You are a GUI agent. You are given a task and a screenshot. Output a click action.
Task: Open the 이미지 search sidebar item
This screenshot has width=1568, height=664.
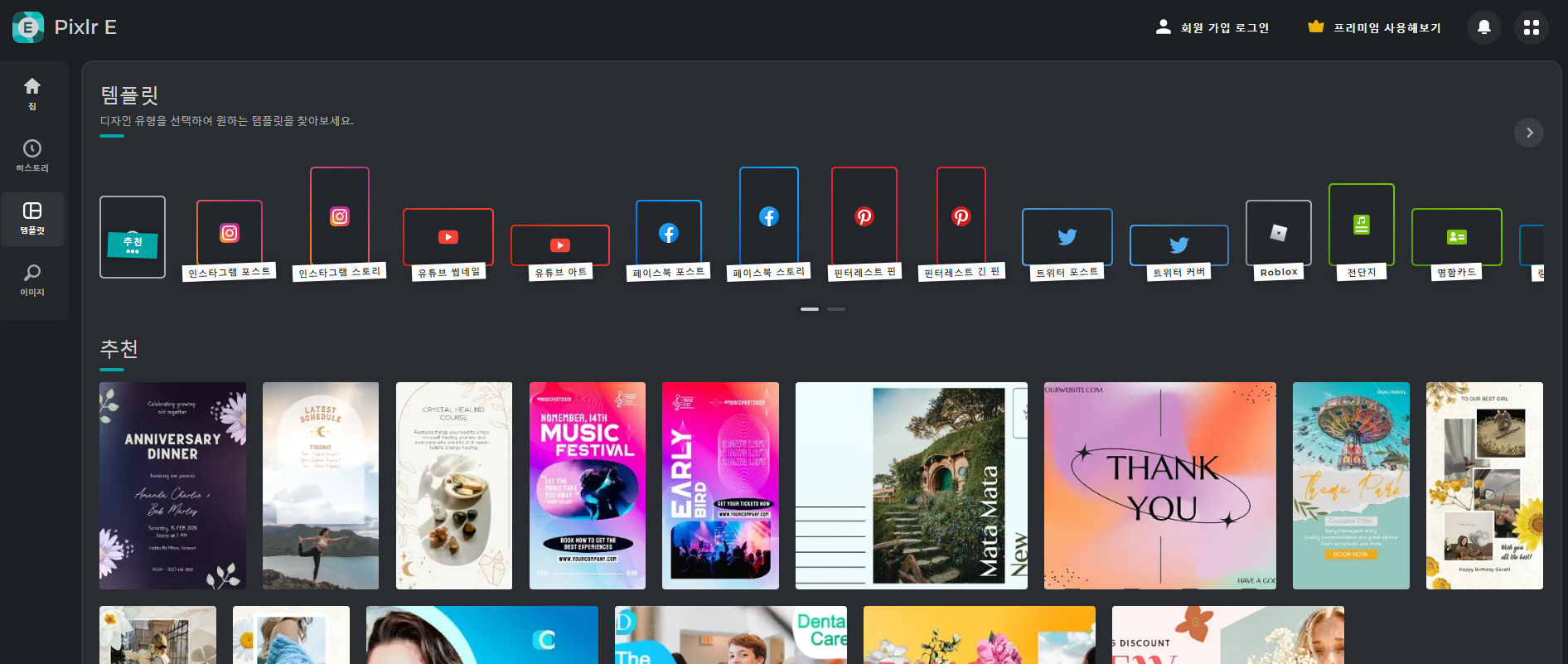(x=32, y=280)
